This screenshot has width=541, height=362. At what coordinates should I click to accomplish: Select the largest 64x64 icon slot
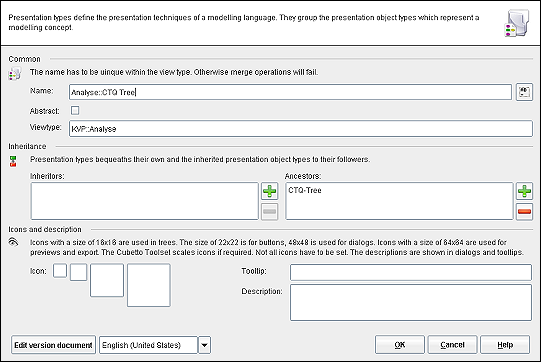pyautogui.click(x=149, y=285)
